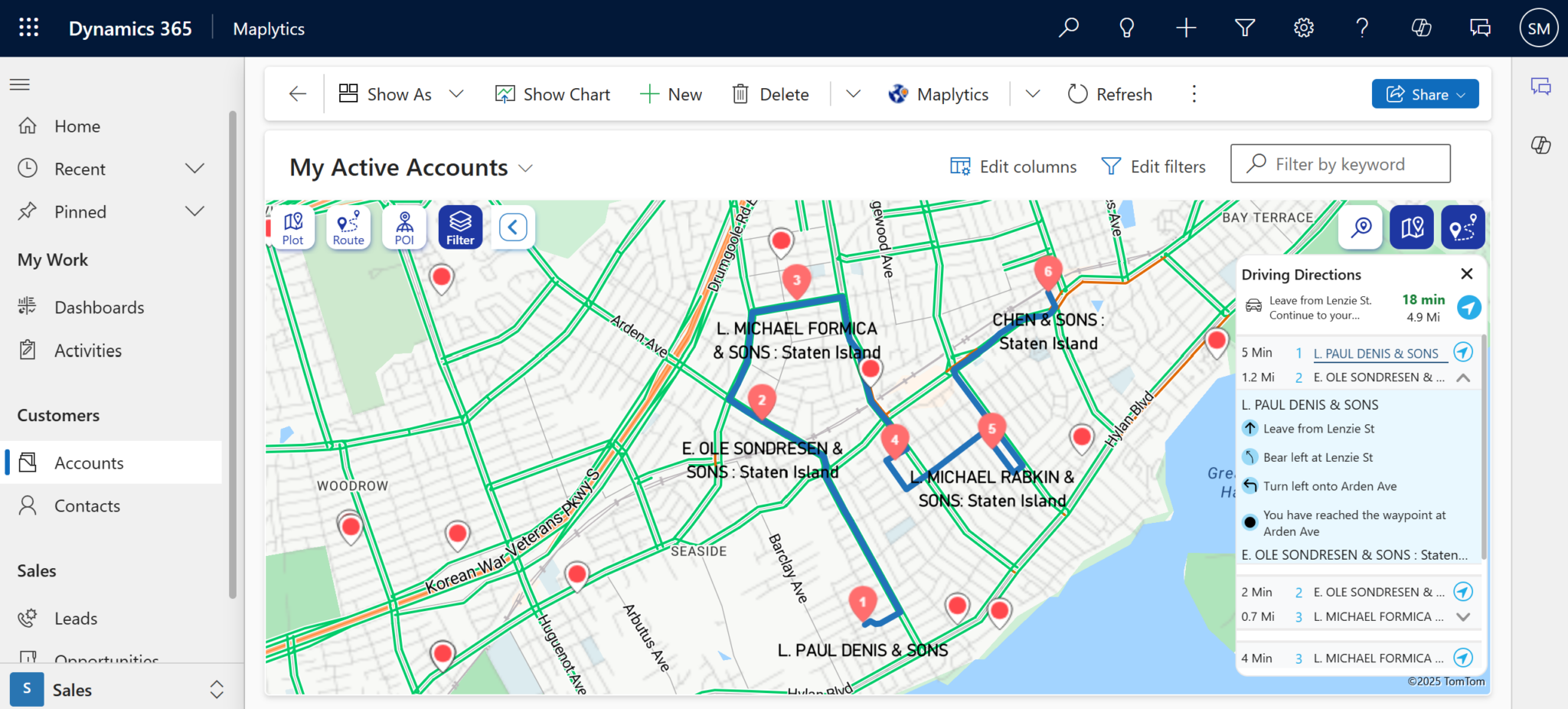Select the Route tool on the map
The image size is (1568, 709).
(348, 227)
